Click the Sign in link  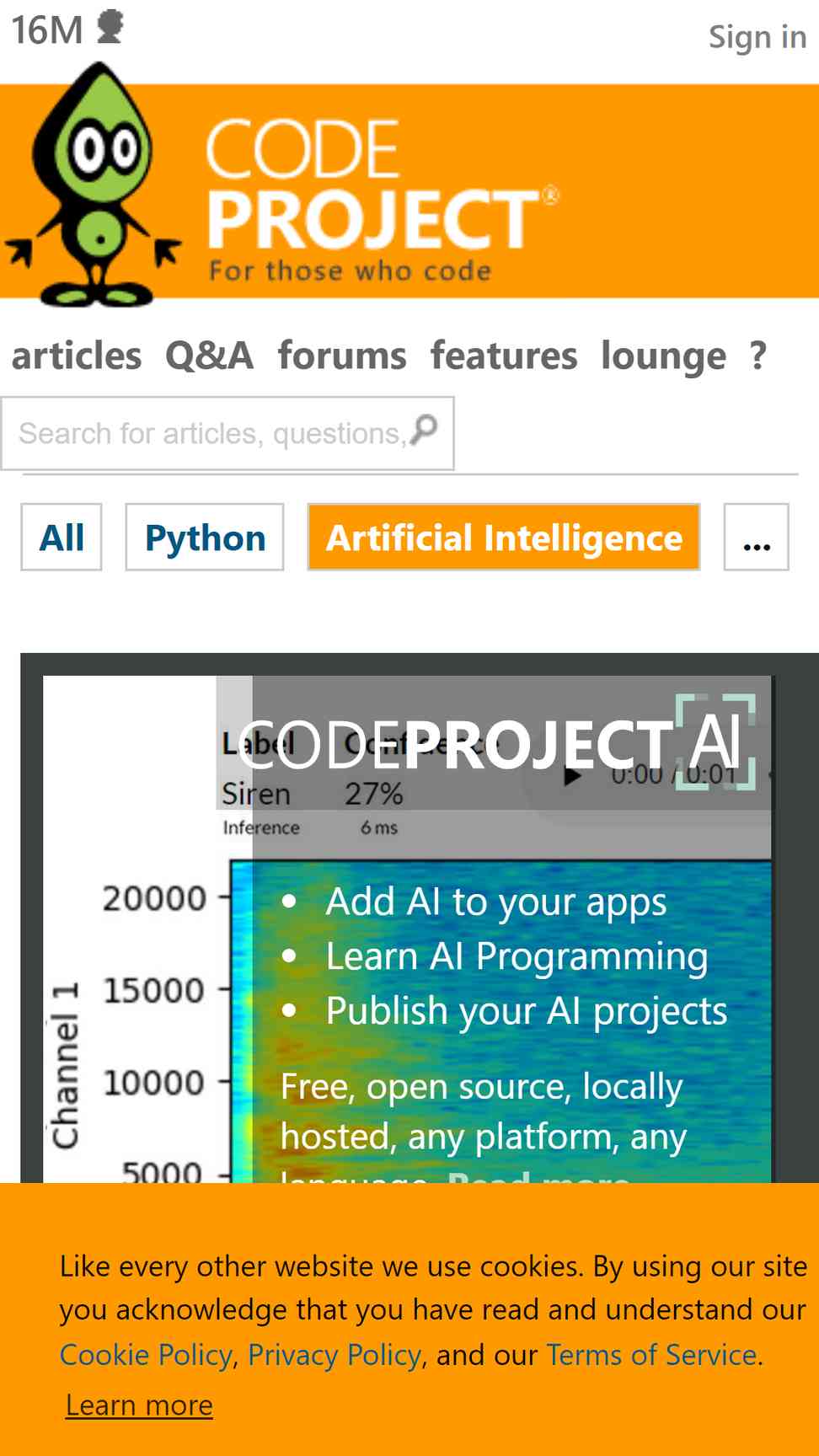pyautogui.click(x=757, y=37)
